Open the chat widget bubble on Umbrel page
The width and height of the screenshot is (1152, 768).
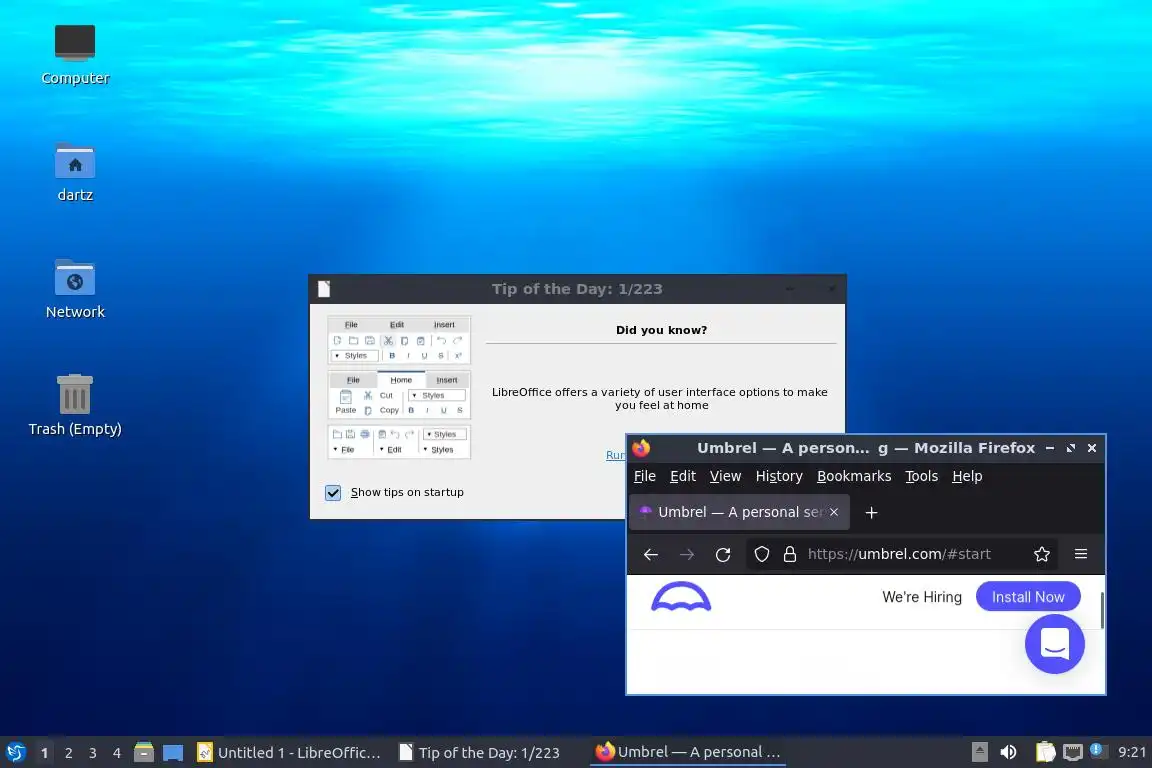(x=1055, y=644)
